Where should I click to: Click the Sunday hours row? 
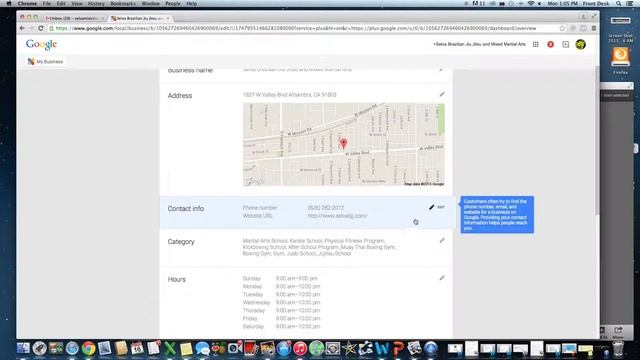pyautogui.click(x=280, y=278)
